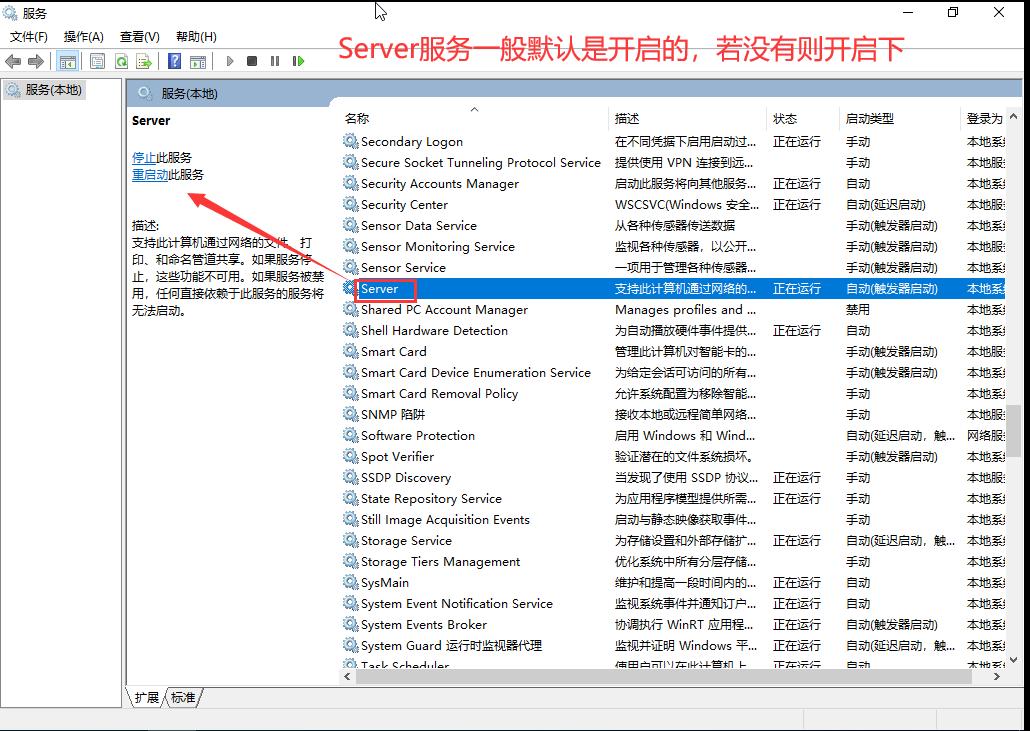
Task: Start the service with the play icon
Action: coord(229,61)
